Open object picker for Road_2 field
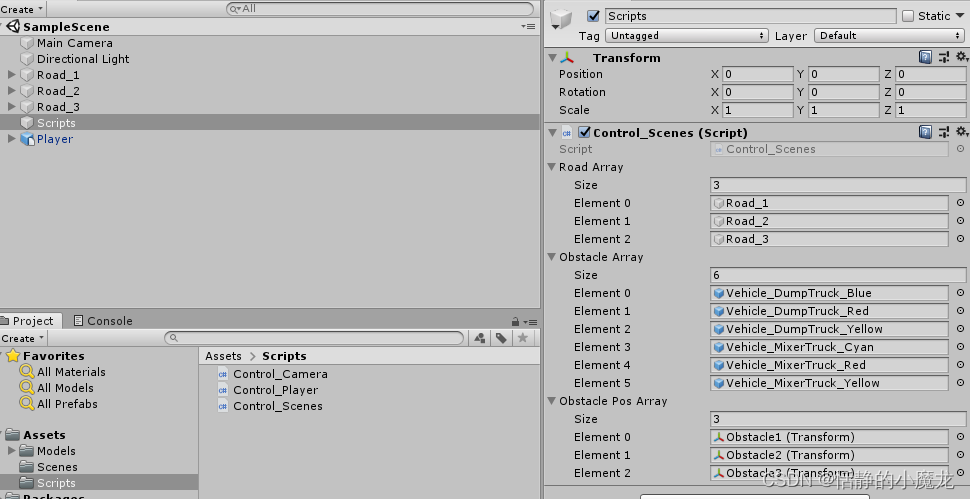The width and height of the screenshot is (970, 499). [x=960, y=221]
